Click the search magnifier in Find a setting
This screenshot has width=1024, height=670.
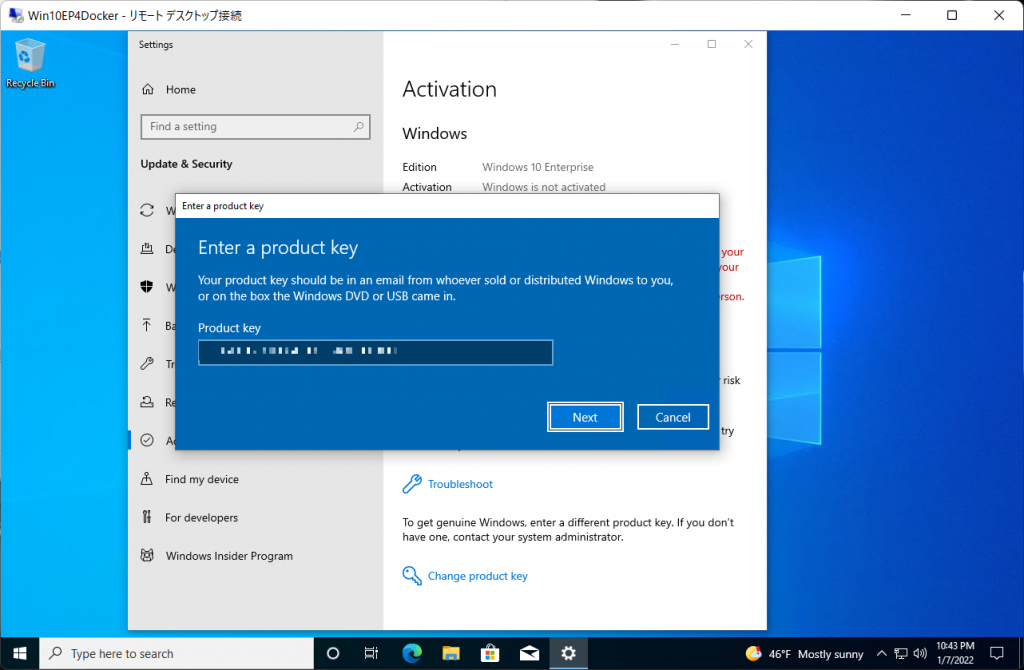pos(359,127)
